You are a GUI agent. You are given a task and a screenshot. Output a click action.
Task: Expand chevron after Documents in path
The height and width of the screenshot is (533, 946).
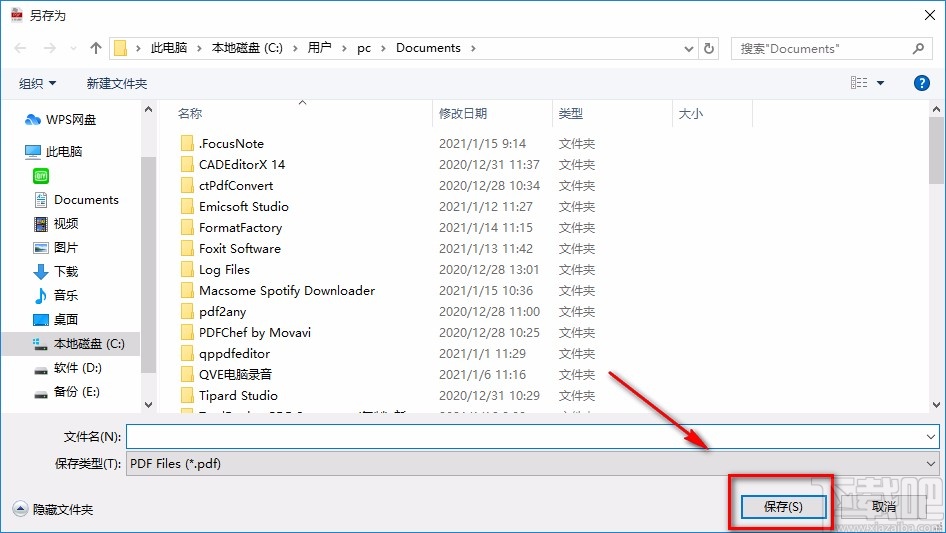click(x=473, y=48)
